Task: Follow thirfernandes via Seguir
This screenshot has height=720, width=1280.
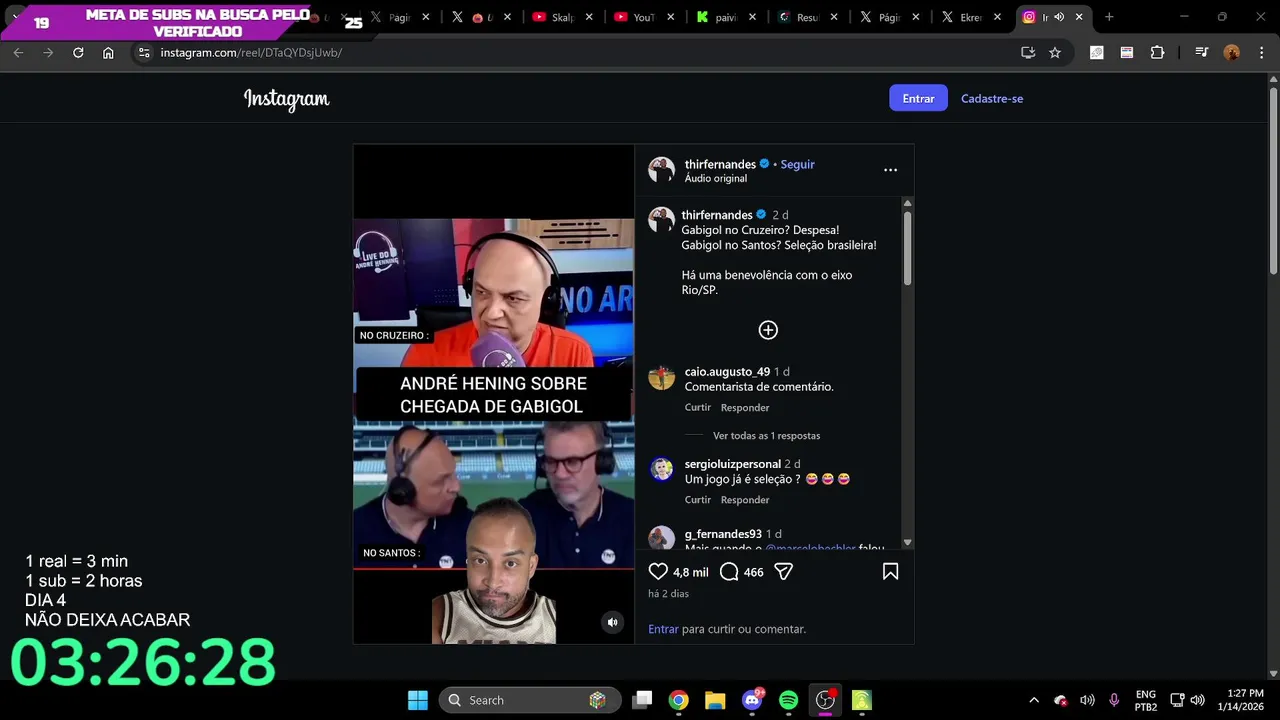Action: 797,164
